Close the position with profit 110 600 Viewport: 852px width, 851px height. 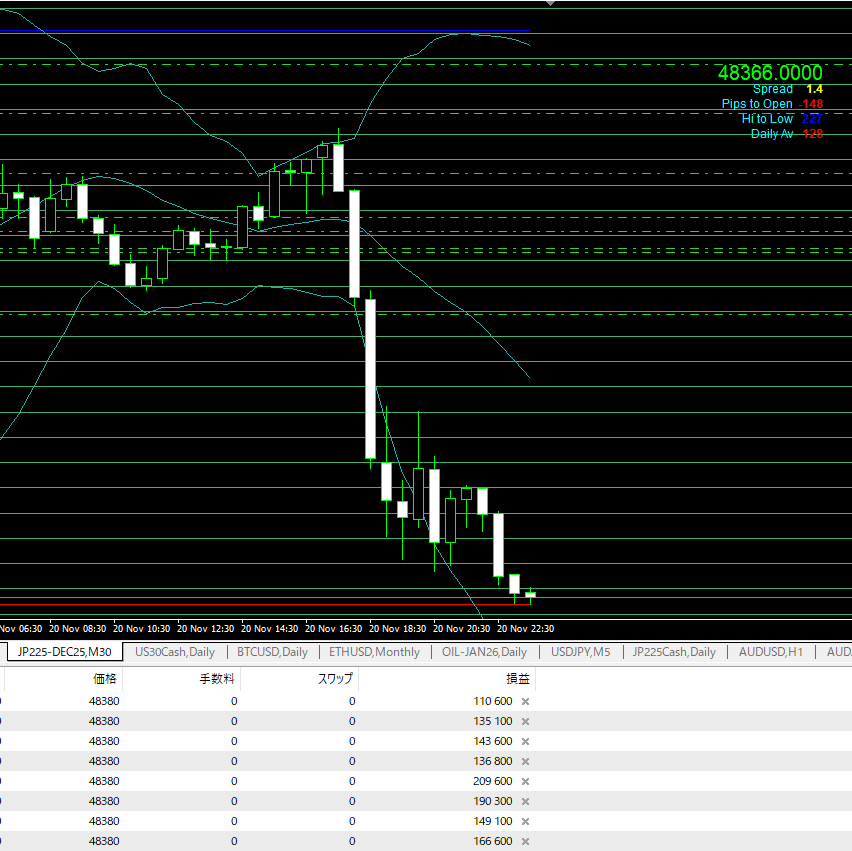[525, 701]
